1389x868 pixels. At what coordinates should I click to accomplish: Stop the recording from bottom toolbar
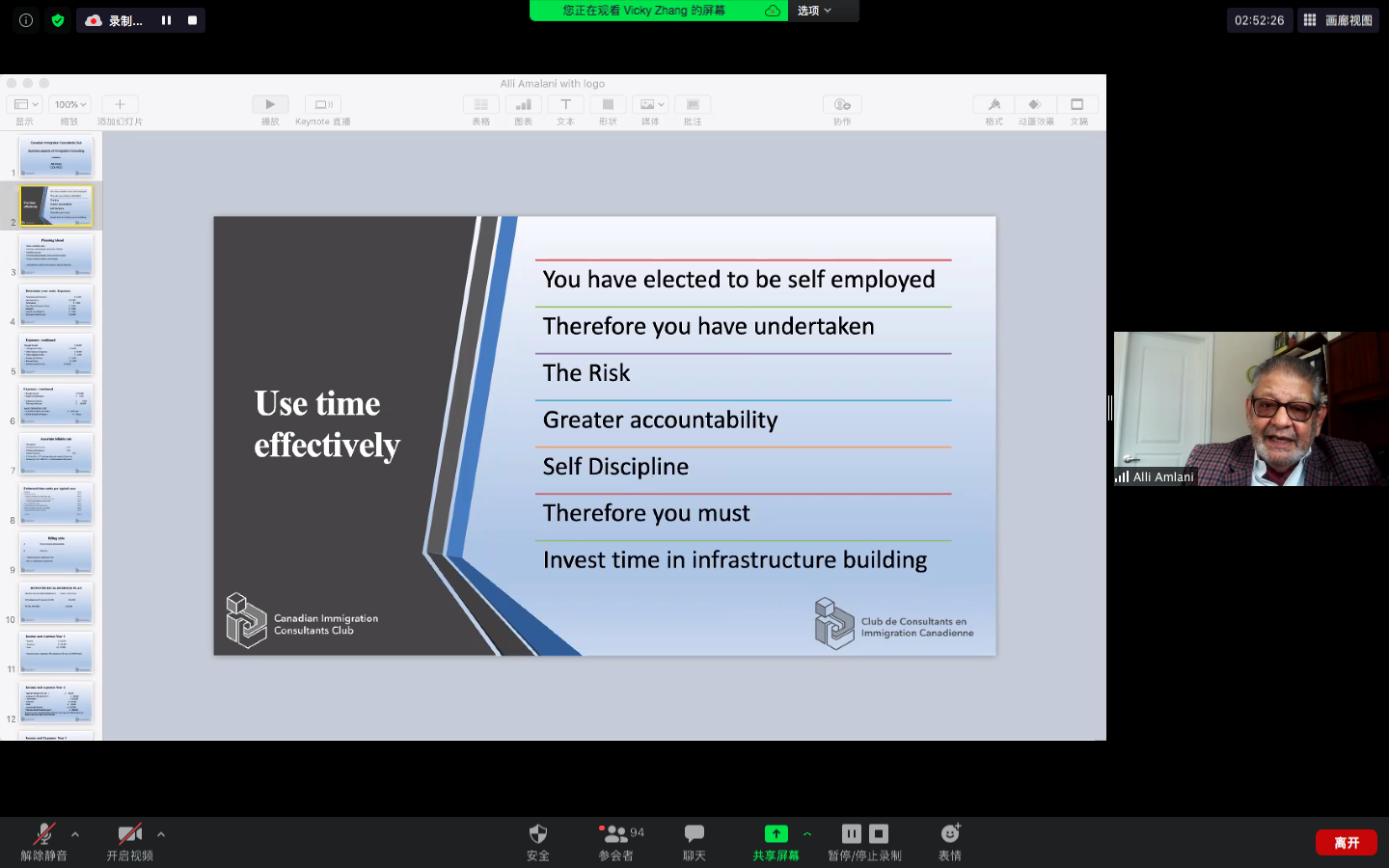tap(879, 833)
